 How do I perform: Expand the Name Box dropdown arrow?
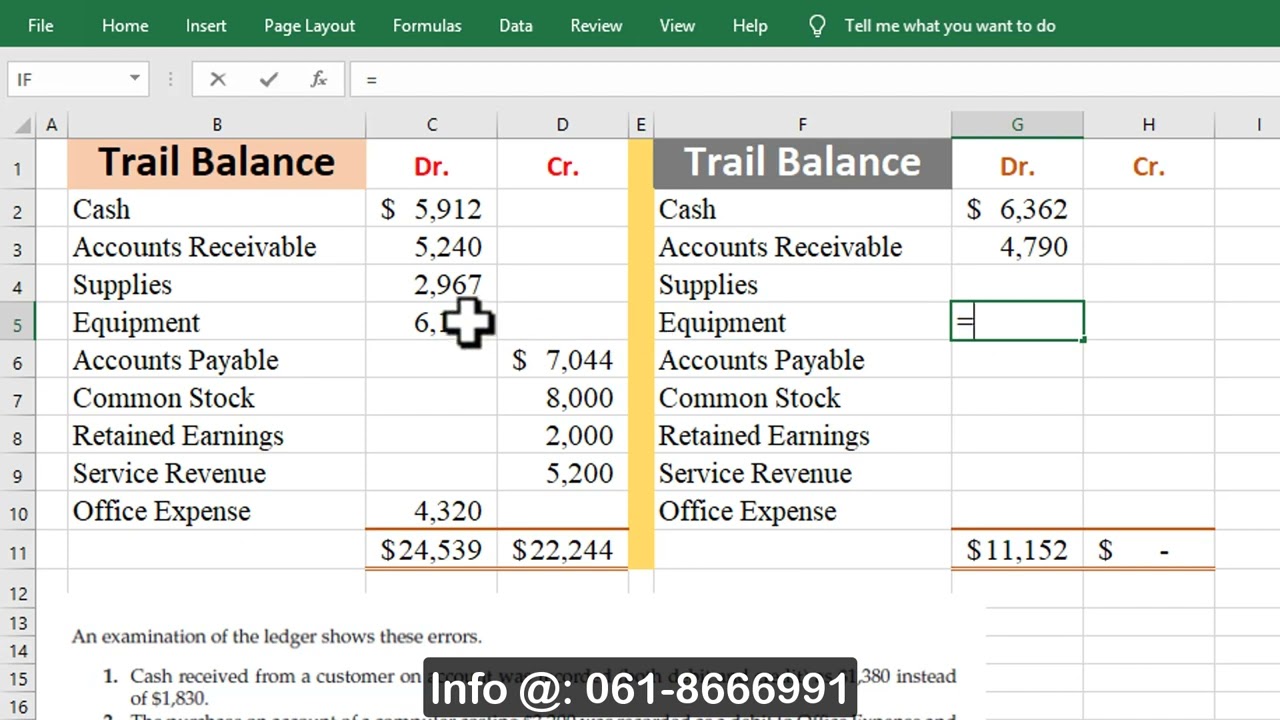(x=134, y=79)
